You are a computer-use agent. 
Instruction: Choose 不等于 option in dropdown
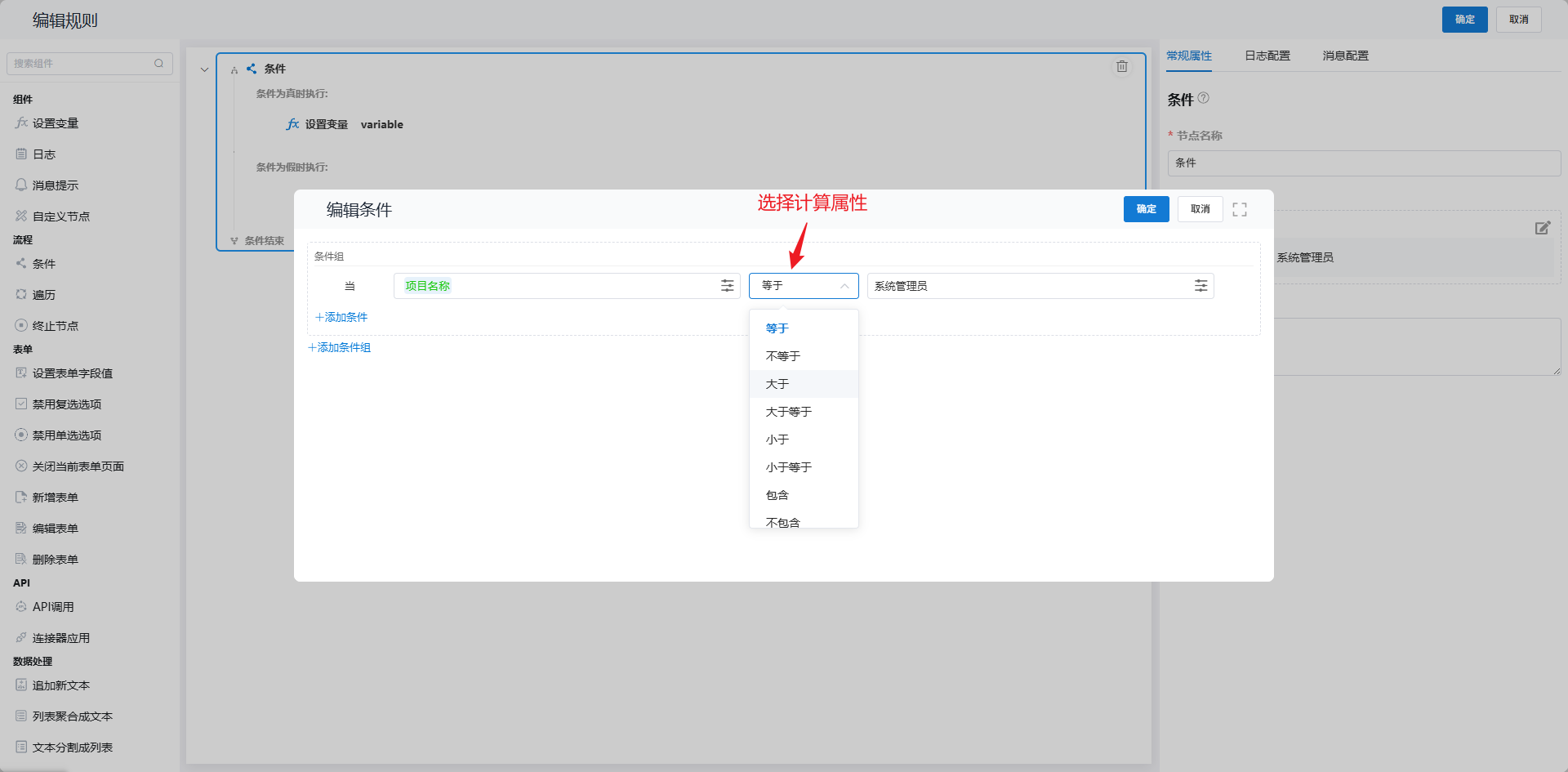pos(782,356)
